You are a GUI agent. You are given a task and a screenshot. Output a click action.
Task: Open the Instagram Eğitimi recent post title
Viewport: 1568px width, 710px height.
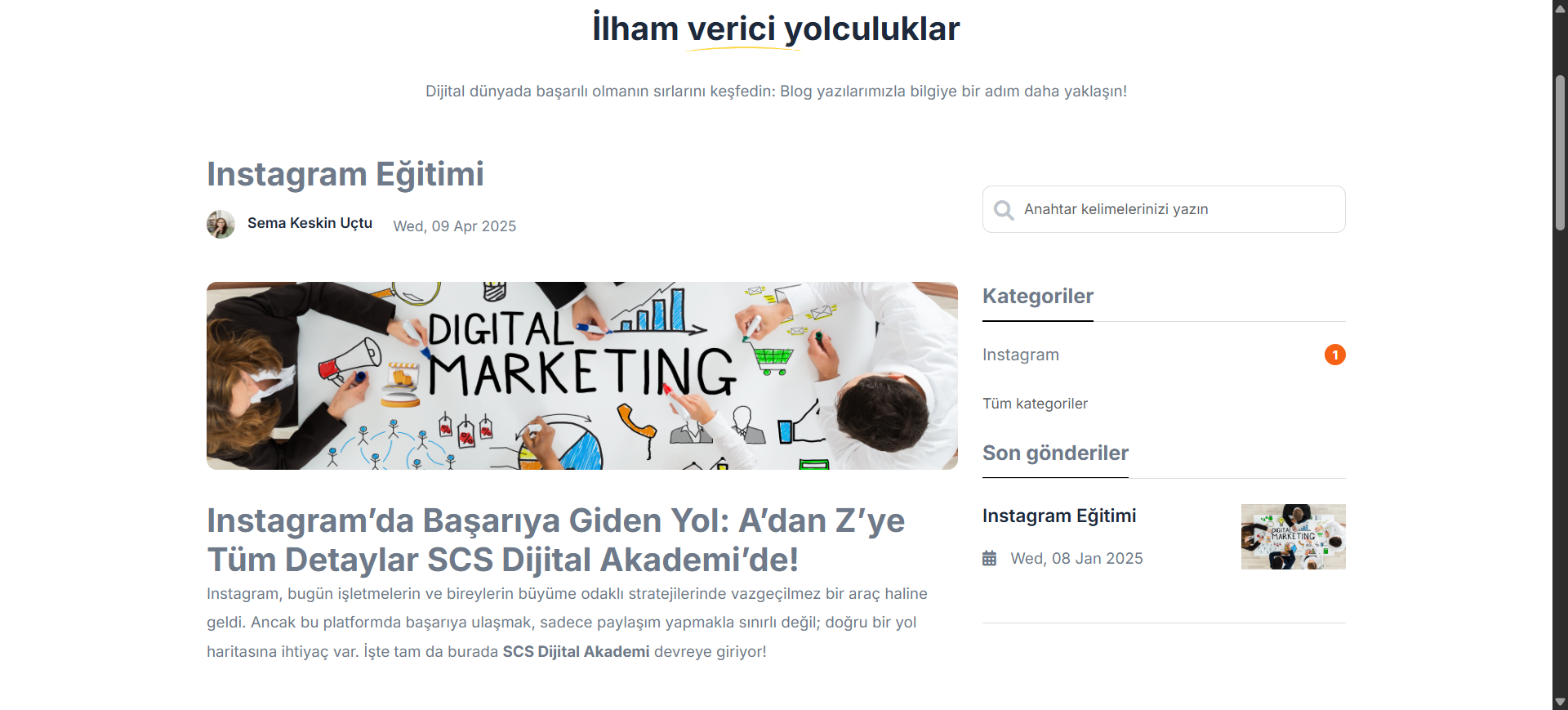pyautogui.click(x=1059, y=516)
